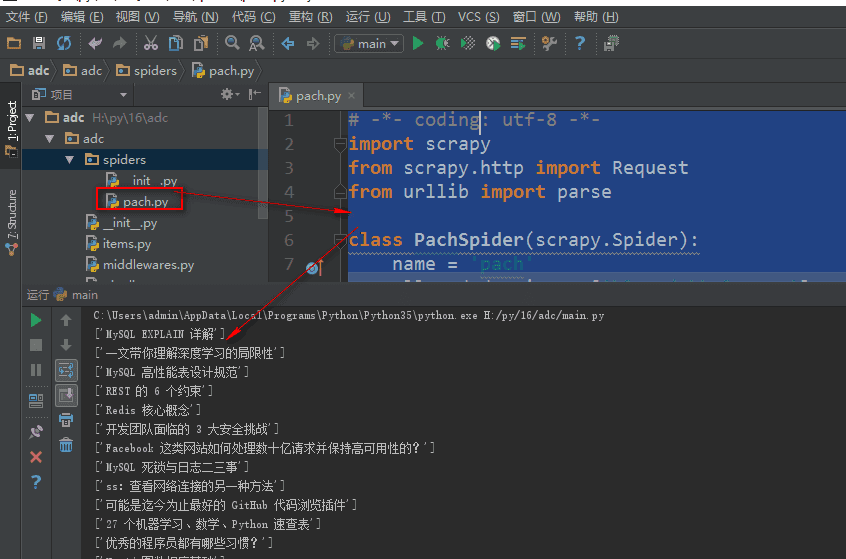
Task: Open the 导航 (N) menu
Action: [195, 17]
